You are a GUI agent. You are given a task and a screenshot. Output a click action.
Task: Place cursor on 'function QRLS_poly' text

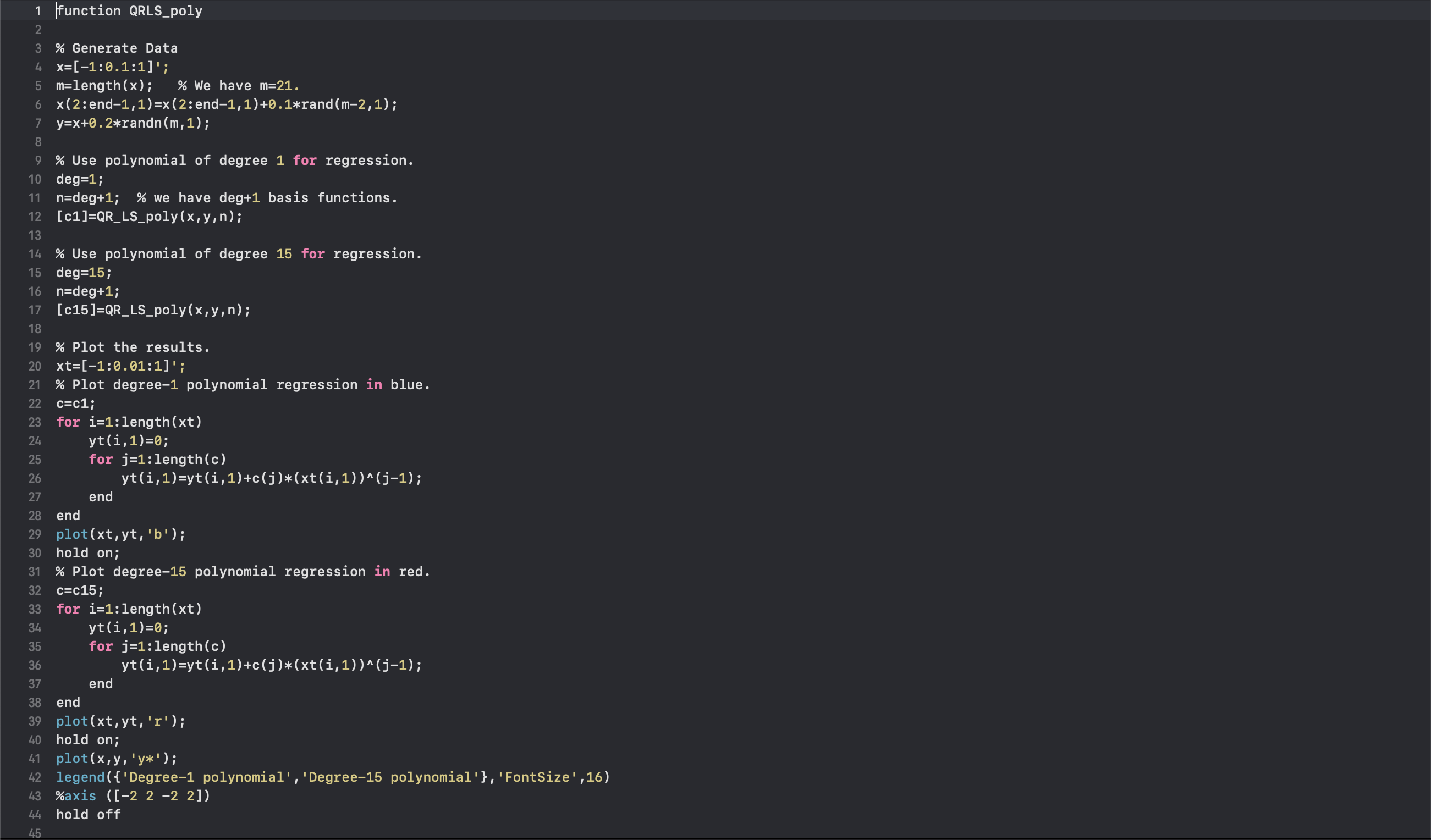pyautogui.click(x=129, y=12)
